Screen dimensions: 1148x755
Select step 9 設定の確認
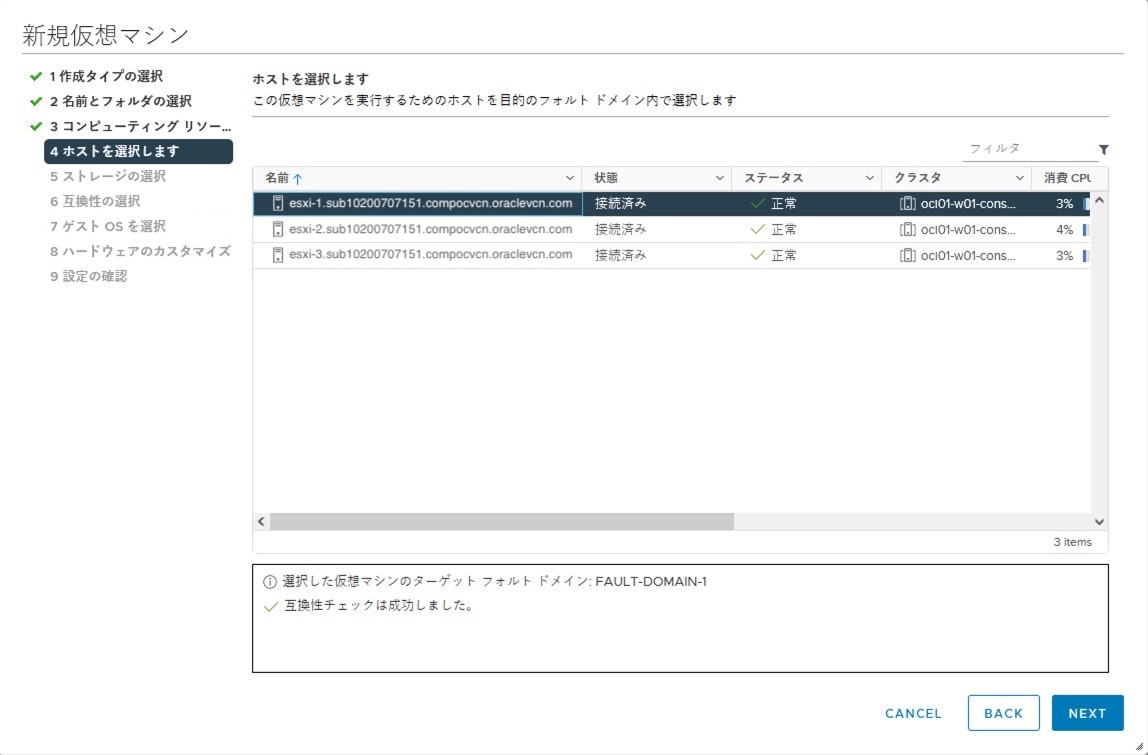click(x=89, y=276)
